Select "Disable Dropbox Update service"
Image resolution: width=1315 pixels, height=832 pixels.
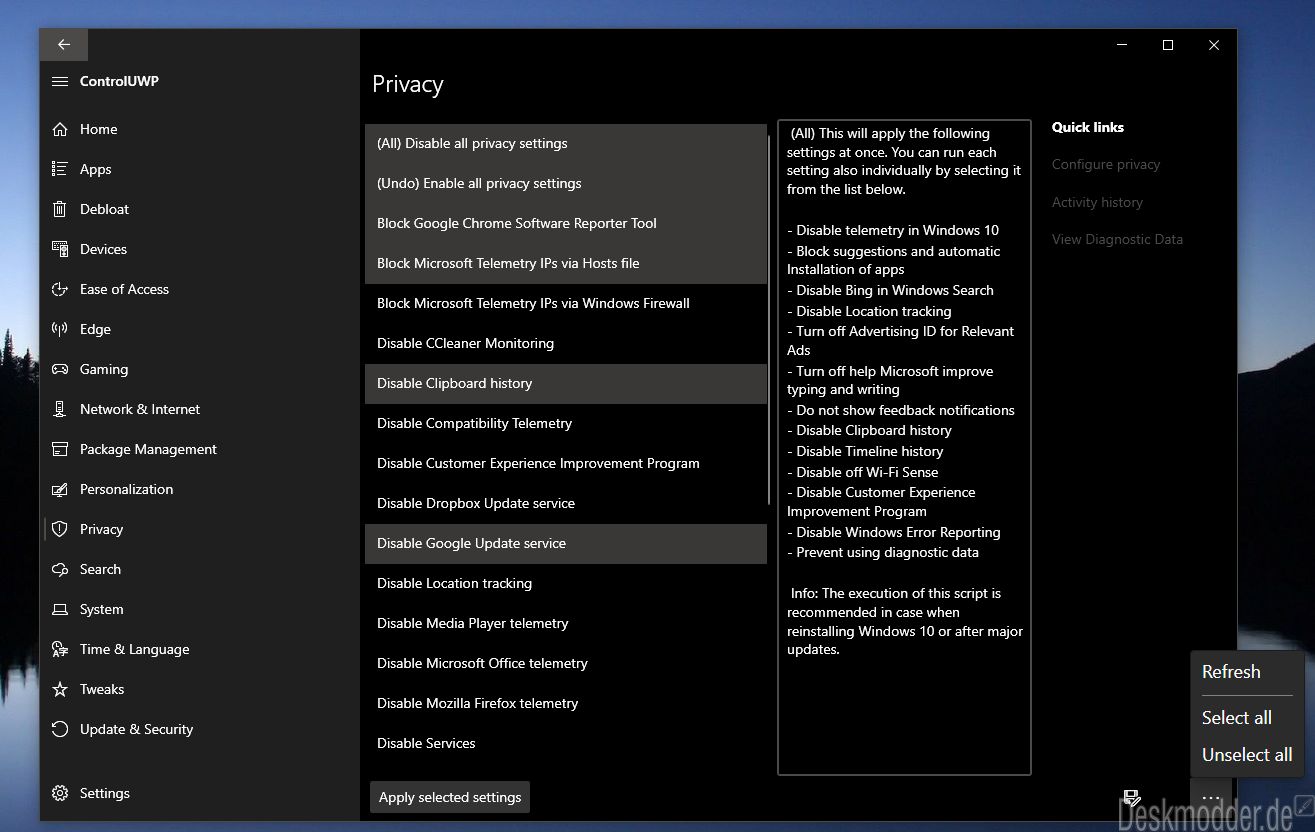tap(566, 503)
